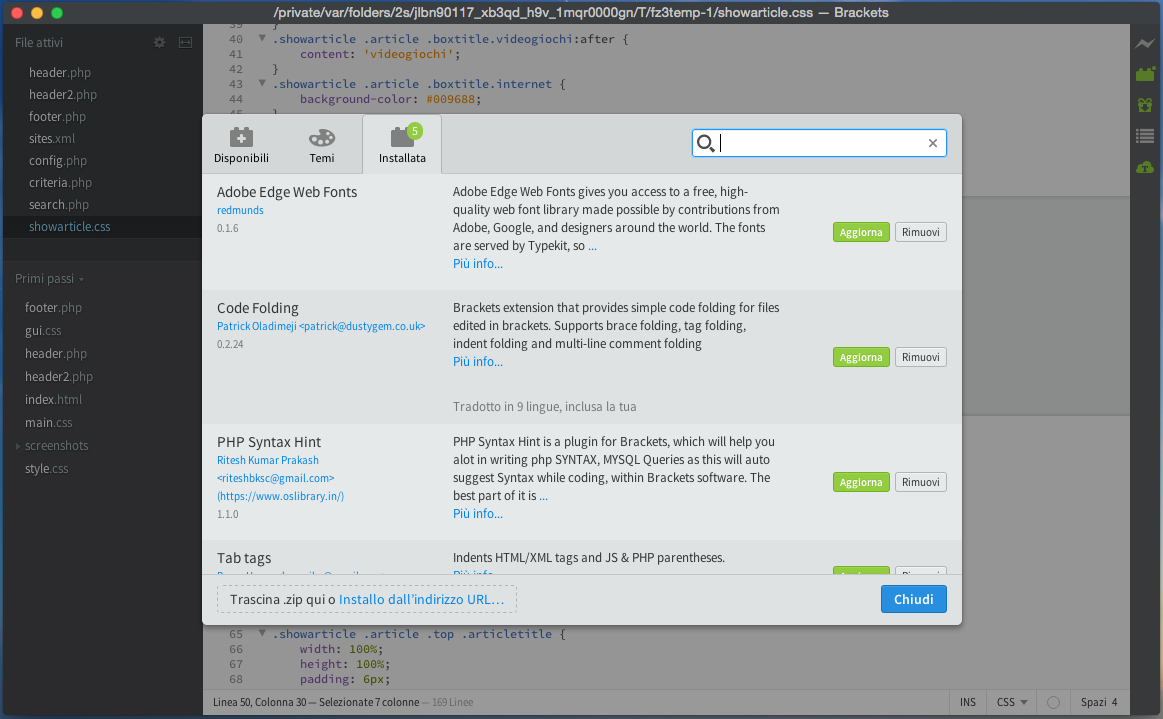Open Più info for Code Folding
The width and height of the screenshot is (1163, 719).
478,361
